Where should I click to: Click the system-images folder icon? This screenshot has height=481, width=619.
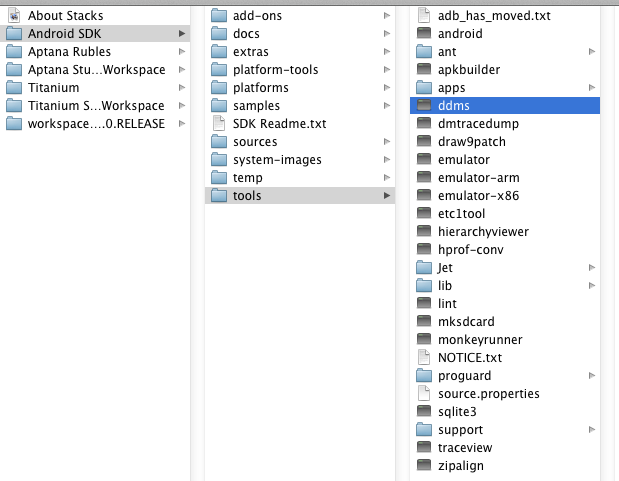(219, 160)
